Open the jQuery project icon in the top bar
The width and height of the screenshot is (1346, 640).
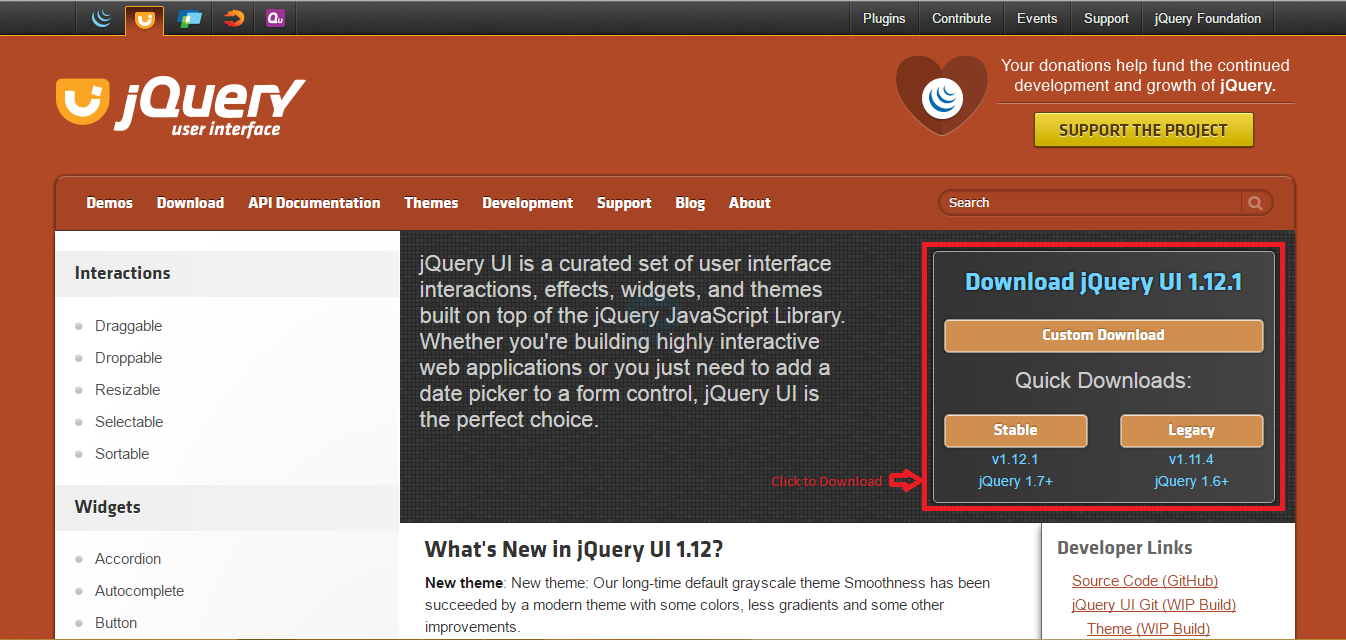pyautogui.click(x=101, y=18)
